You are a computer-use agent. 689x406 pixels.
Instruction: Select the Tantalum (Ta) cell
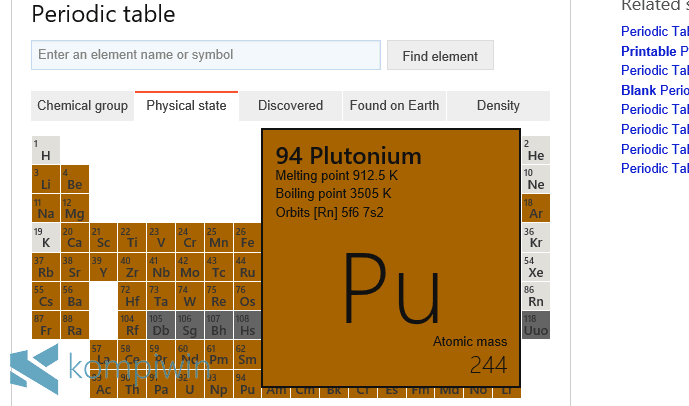tap(161, 296)
